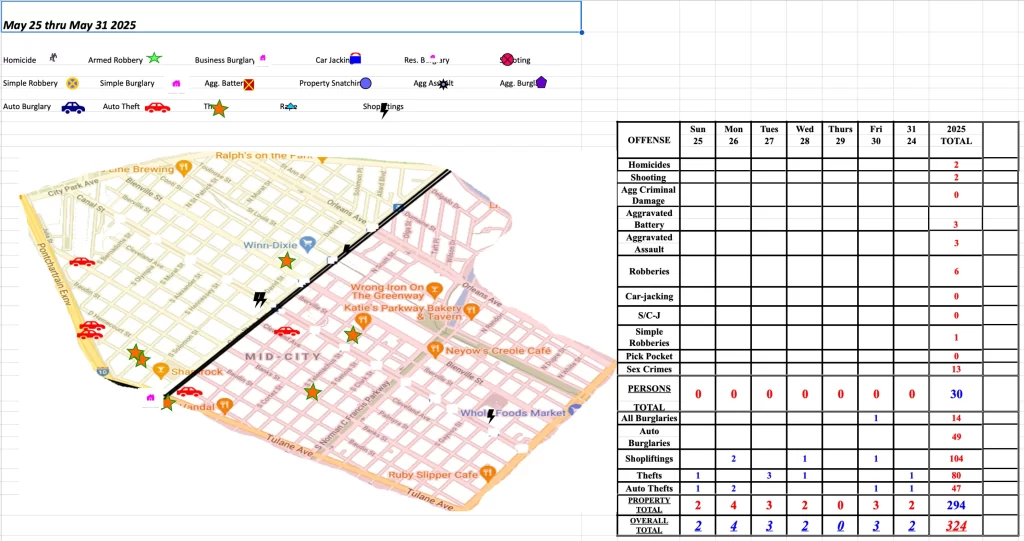Click the theft star below Winn-Dixie
Image resolution: width=1024 pixels, height=541 pixels.
point(287,261)
